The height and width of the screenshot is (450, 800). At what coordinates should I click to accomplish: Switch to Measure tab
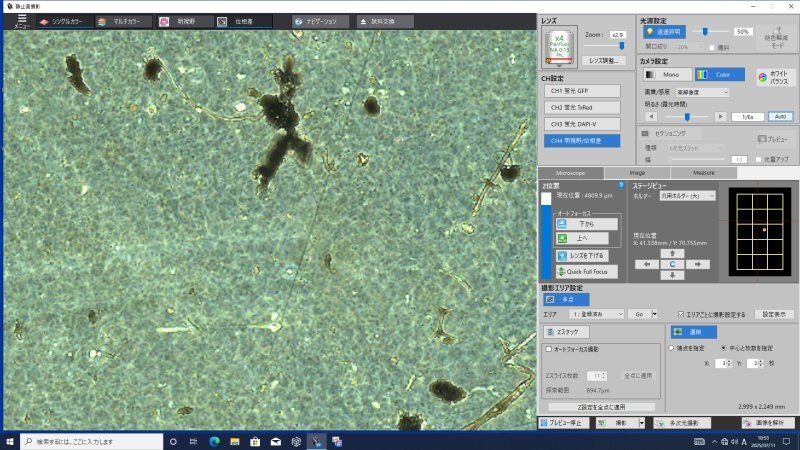(704, 173)
